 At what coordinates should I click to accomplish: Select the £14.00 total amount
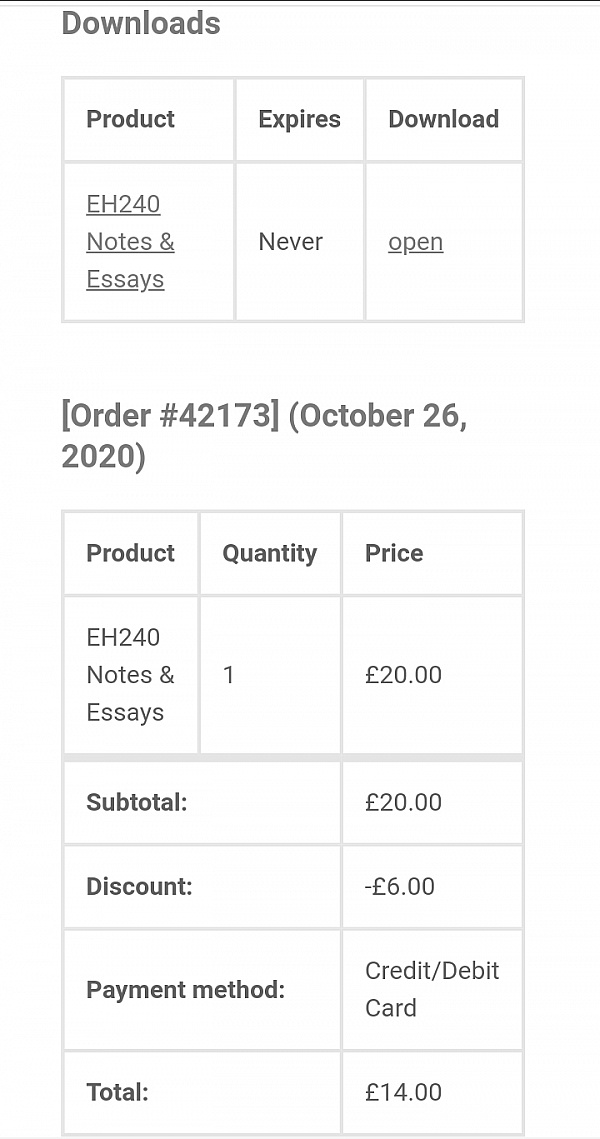pos(403,1093)
